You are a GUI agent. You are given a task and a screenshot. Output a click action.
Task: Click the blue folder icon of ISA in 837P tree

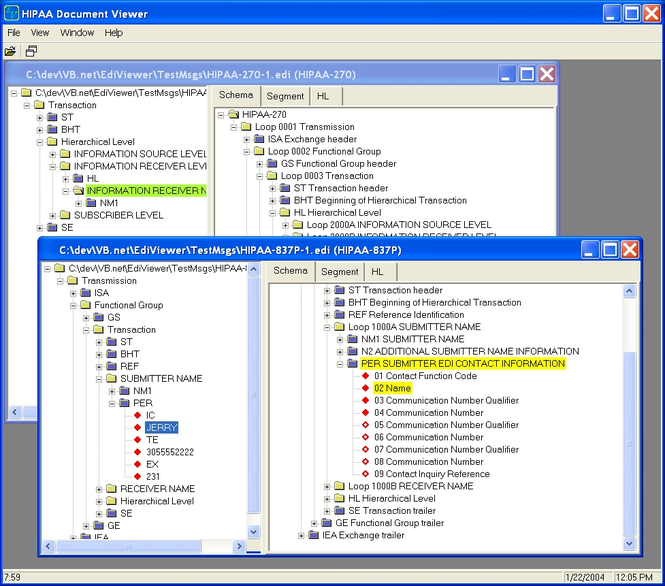(86, 293)
